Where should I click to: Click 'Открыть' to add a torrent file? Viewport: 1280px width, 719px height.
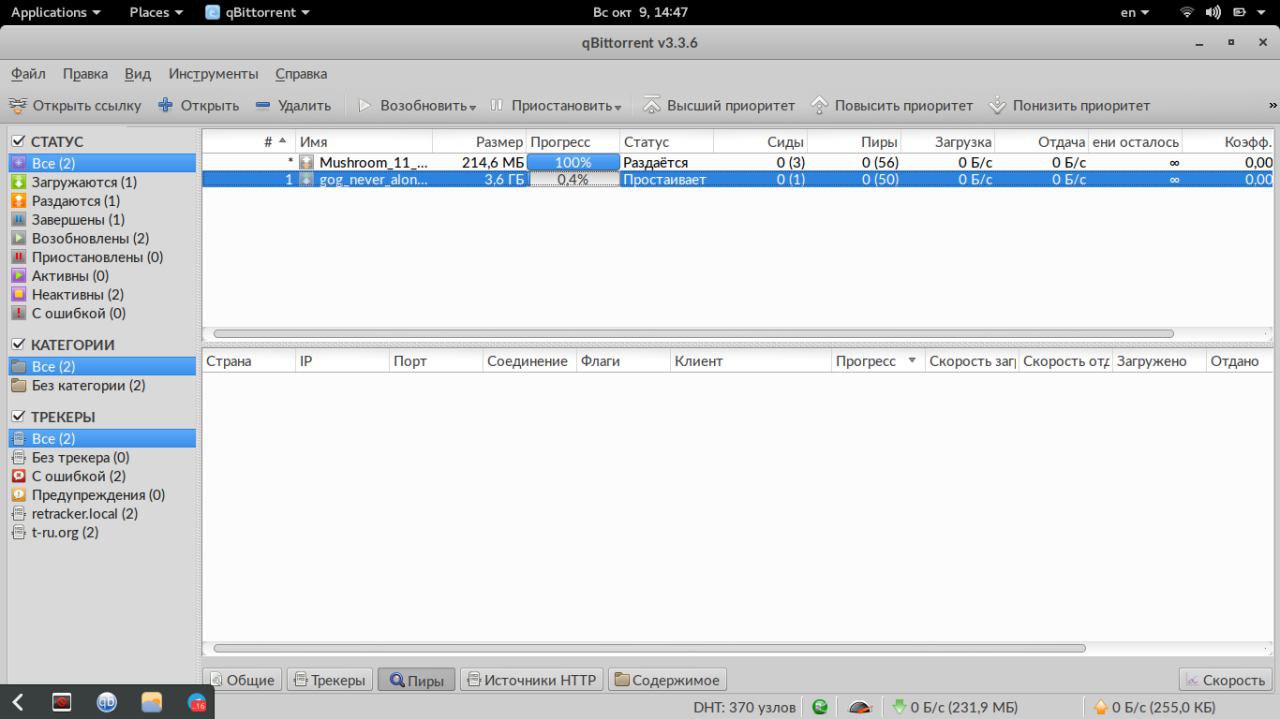(199, 105)
